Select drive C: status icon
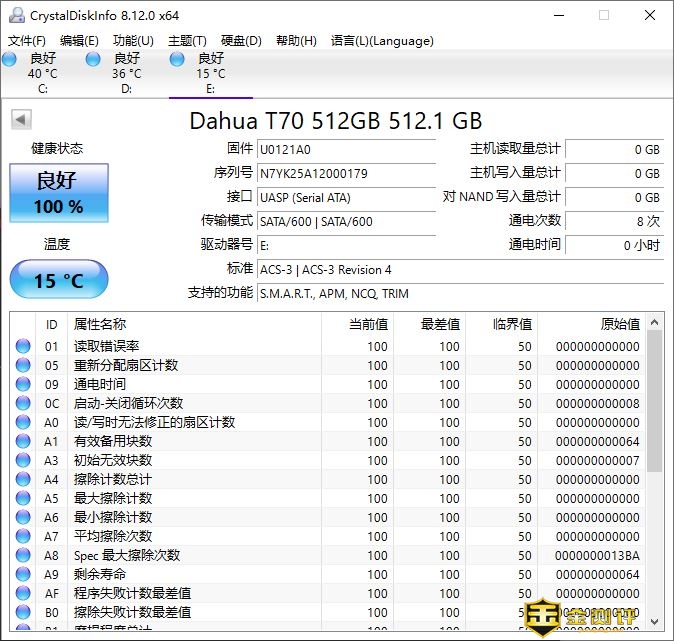The height and width of the screenshot is (641, 674). tap(10, 60)
